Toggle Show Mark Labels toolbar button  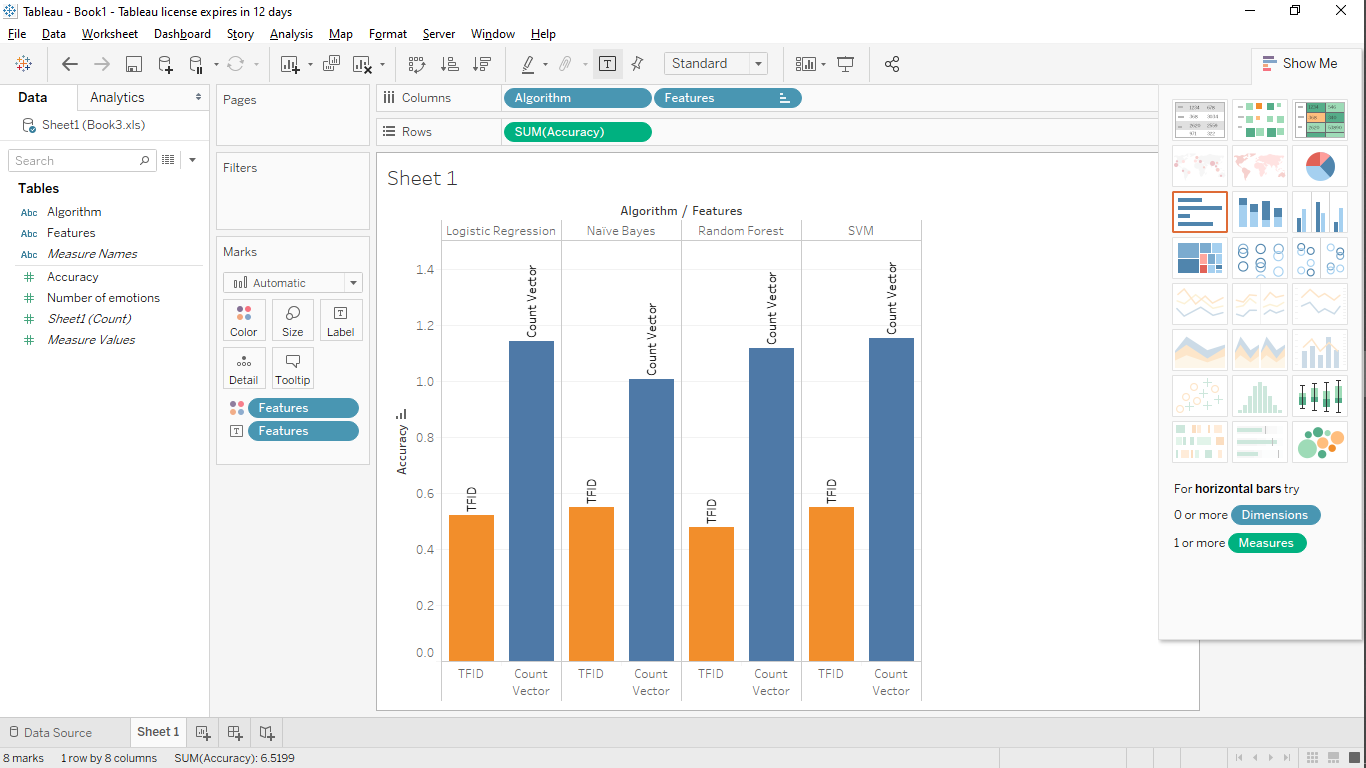click(607, 64)
